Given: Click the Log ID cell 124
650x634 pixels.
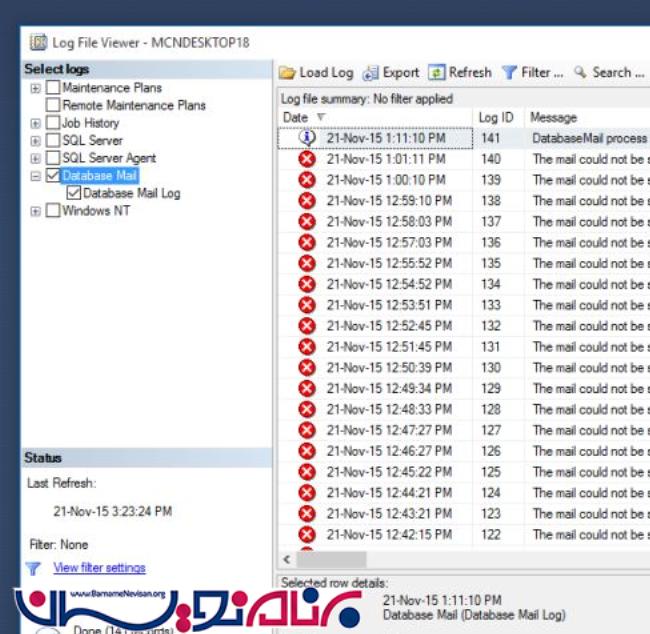Looking at the screenshot, I should [491, 493].
